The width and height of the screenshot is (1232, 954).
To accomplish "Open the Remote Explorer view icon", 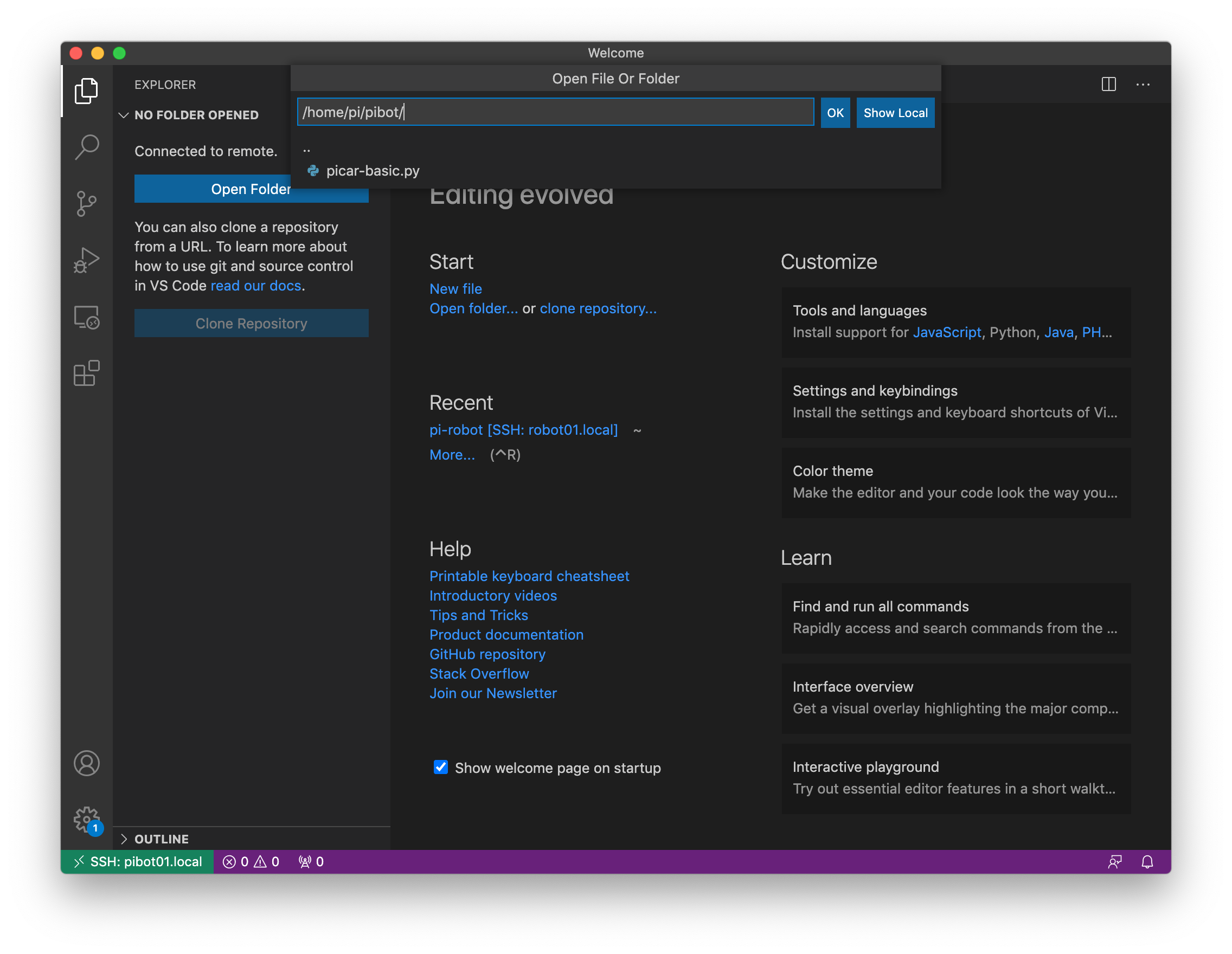I will [86, 318].
